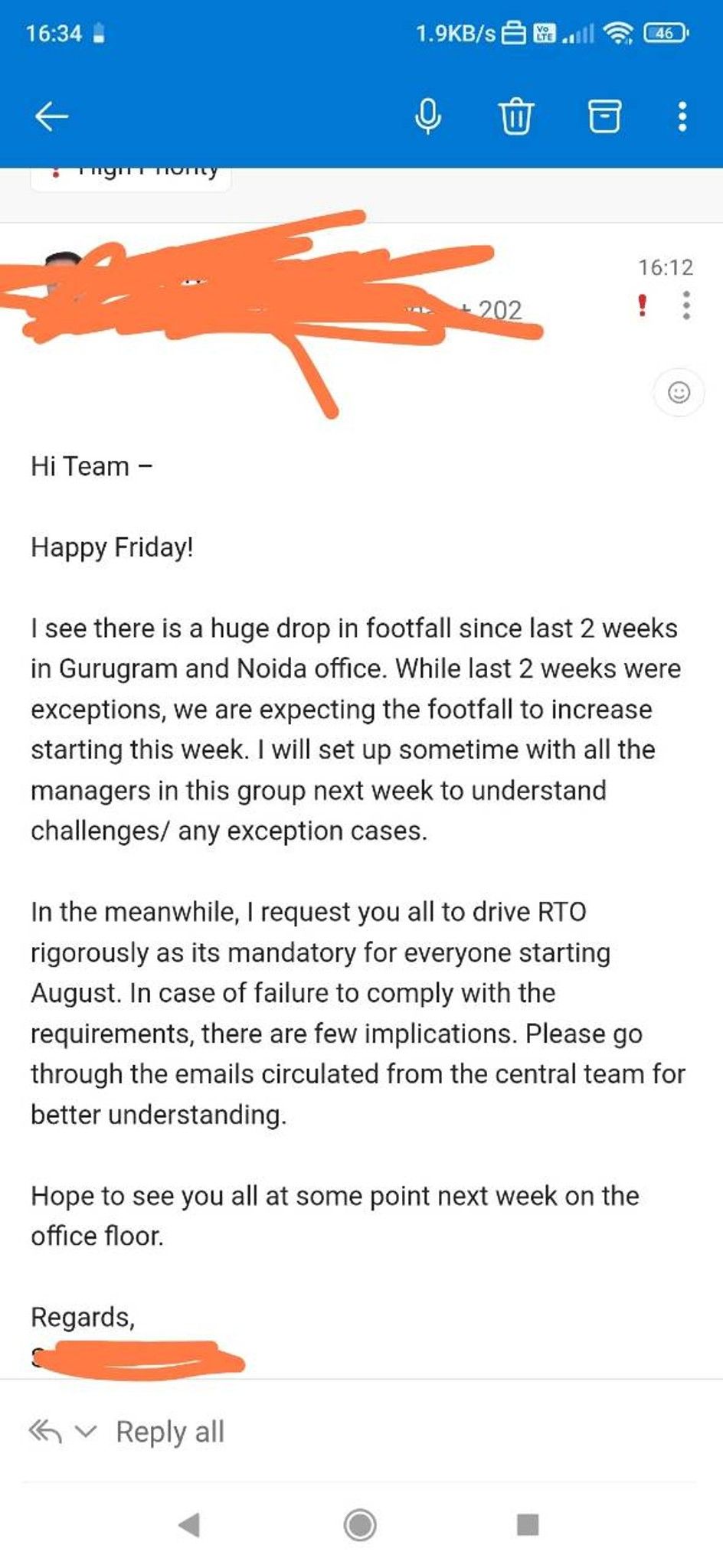Open the top-right overflow three-dot menu

point(679,116)
